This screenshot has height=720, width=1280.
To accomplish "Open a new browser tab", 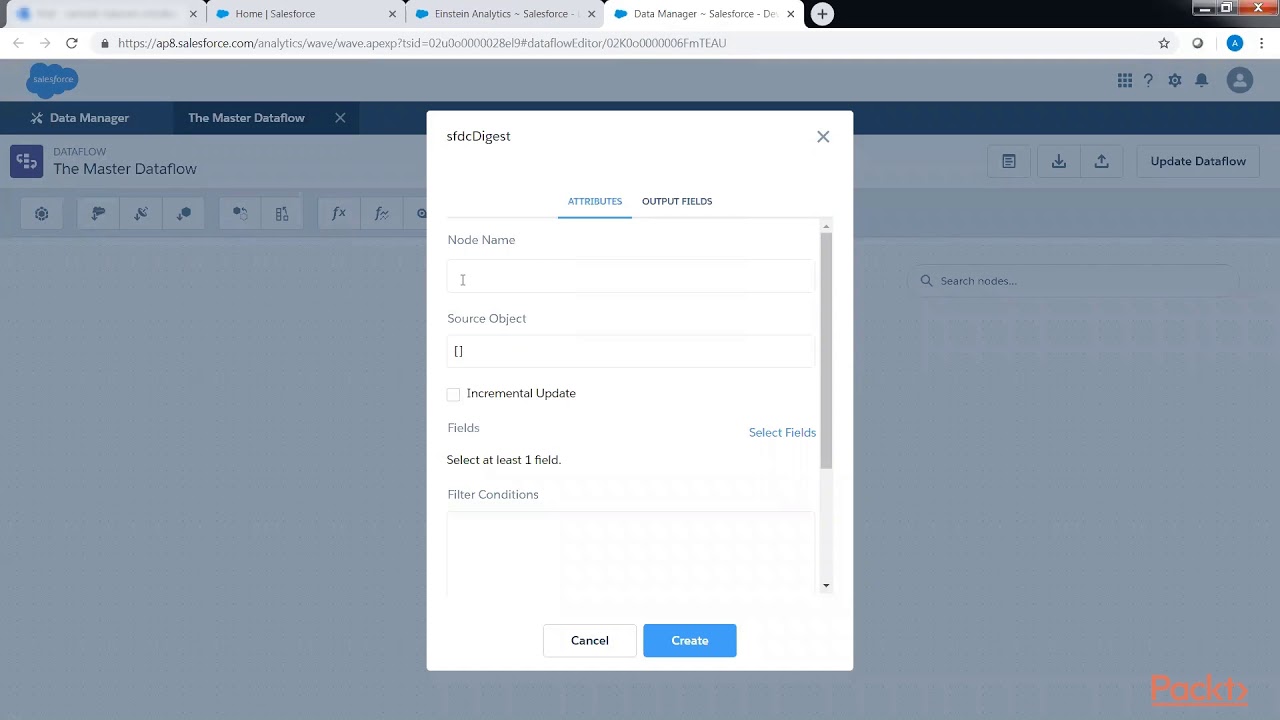I will tap(822, 14).
